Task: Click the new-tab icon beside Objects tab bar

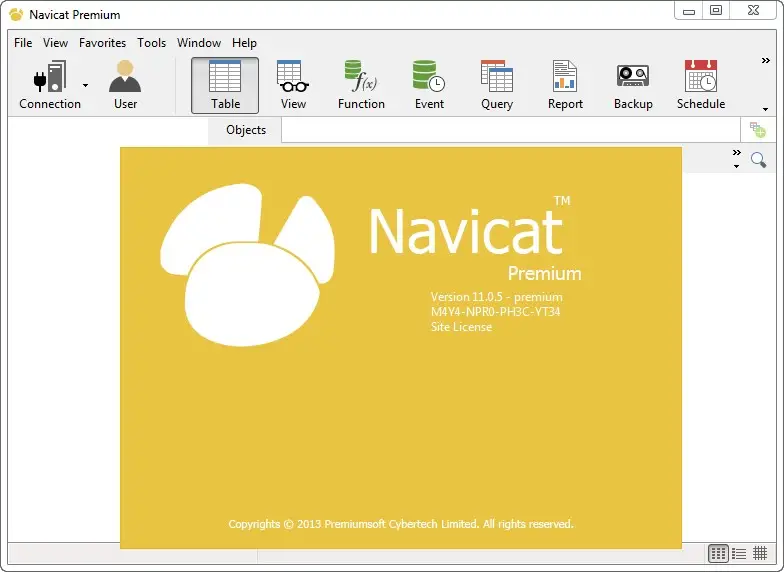Action: pos(758,130)
